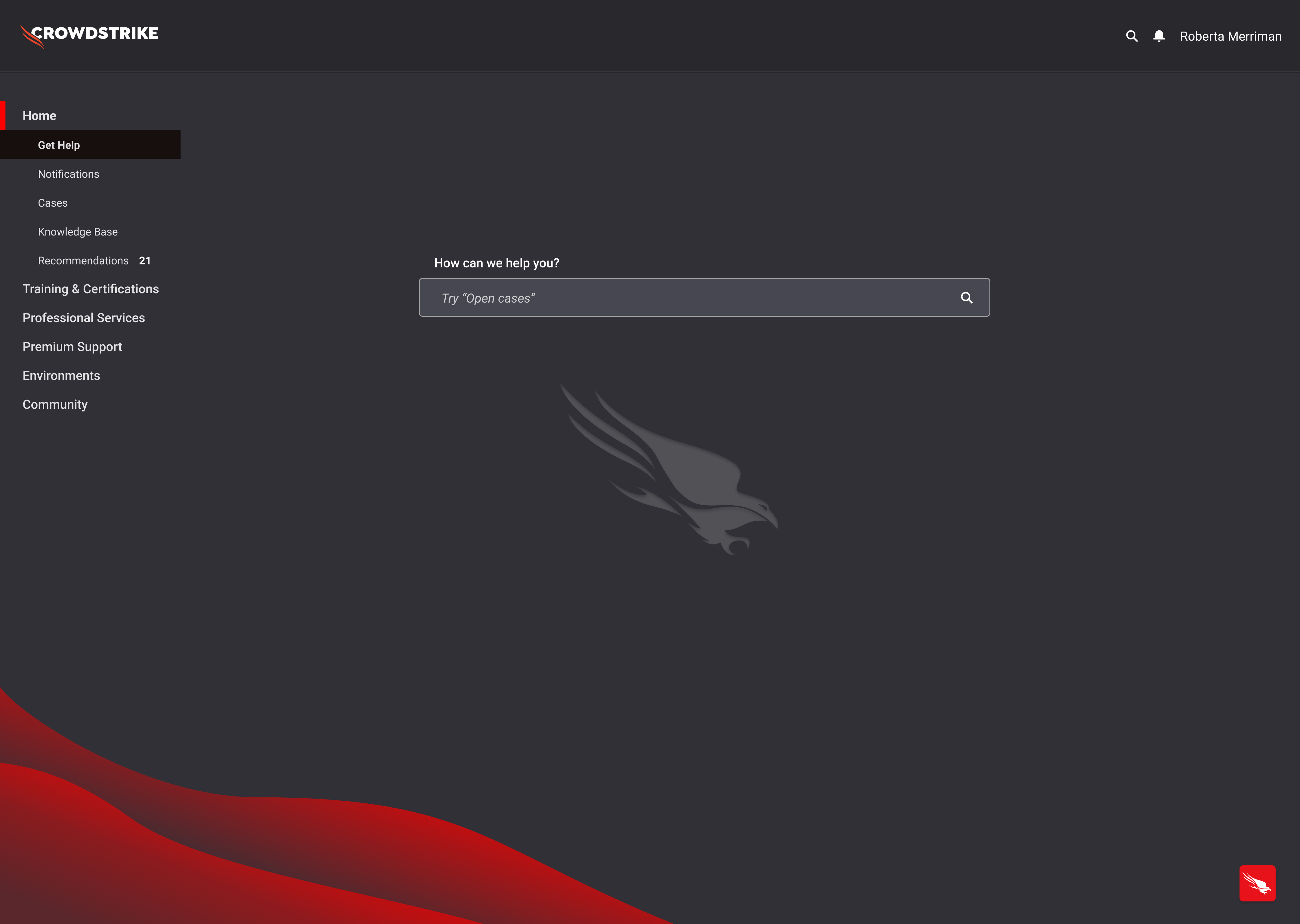Click the magnifier icon inside the help search box
This screenshot has width=1300, height=924.
pos(967,297)
